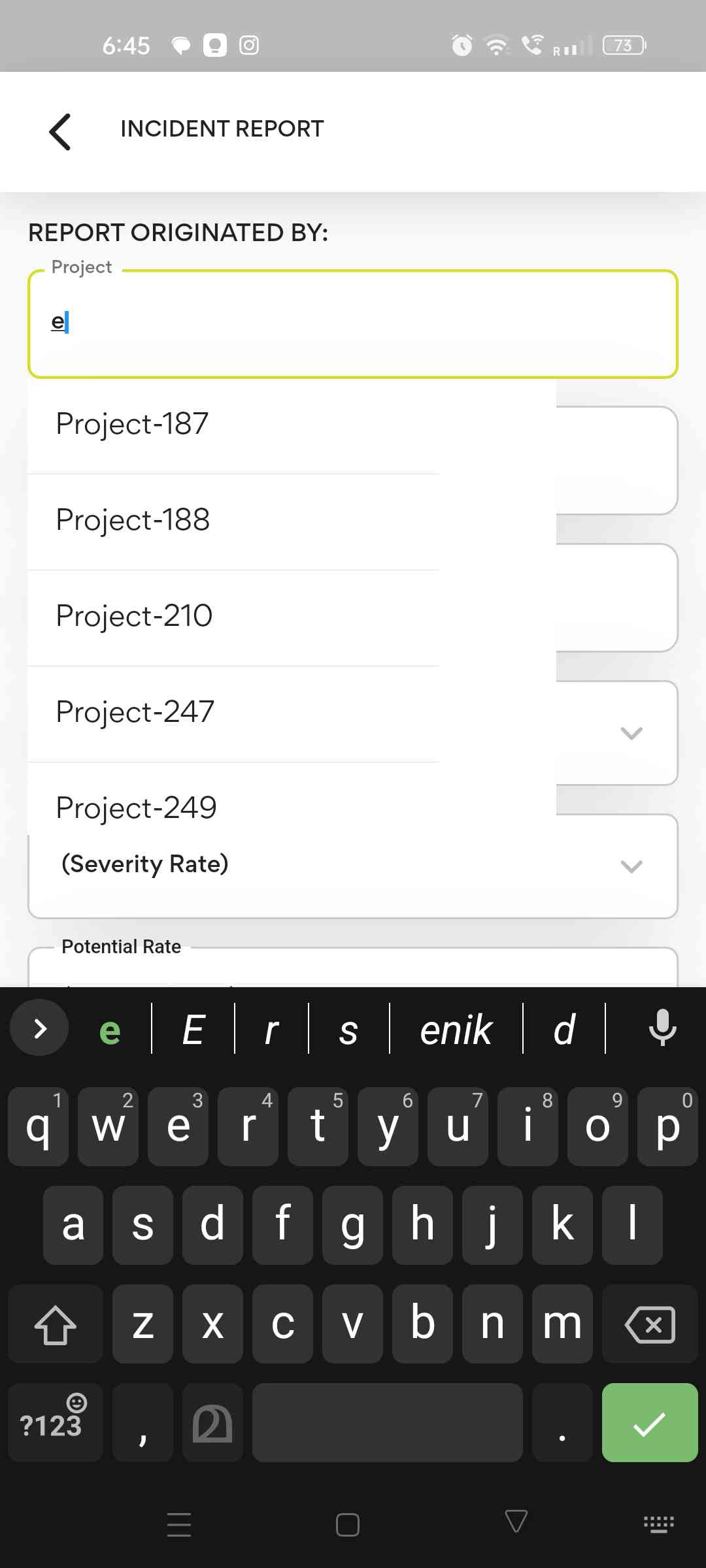Tap the Android home navigation button
The image size is (706, 1568).
[x=347, y=1525]
